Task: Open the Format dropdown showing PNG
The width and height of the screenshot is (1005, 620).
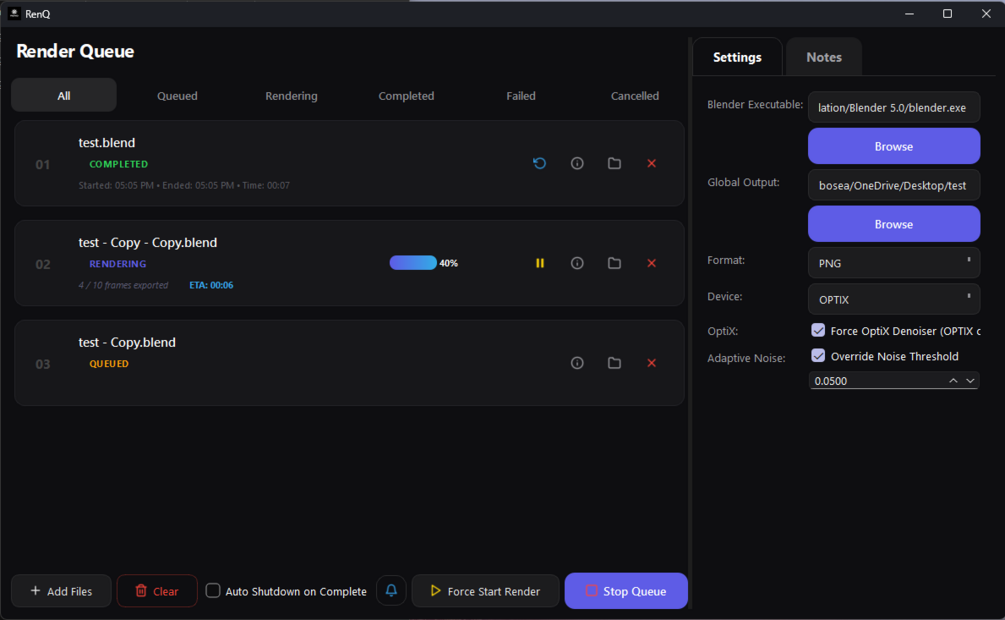Action: point(893,263)
